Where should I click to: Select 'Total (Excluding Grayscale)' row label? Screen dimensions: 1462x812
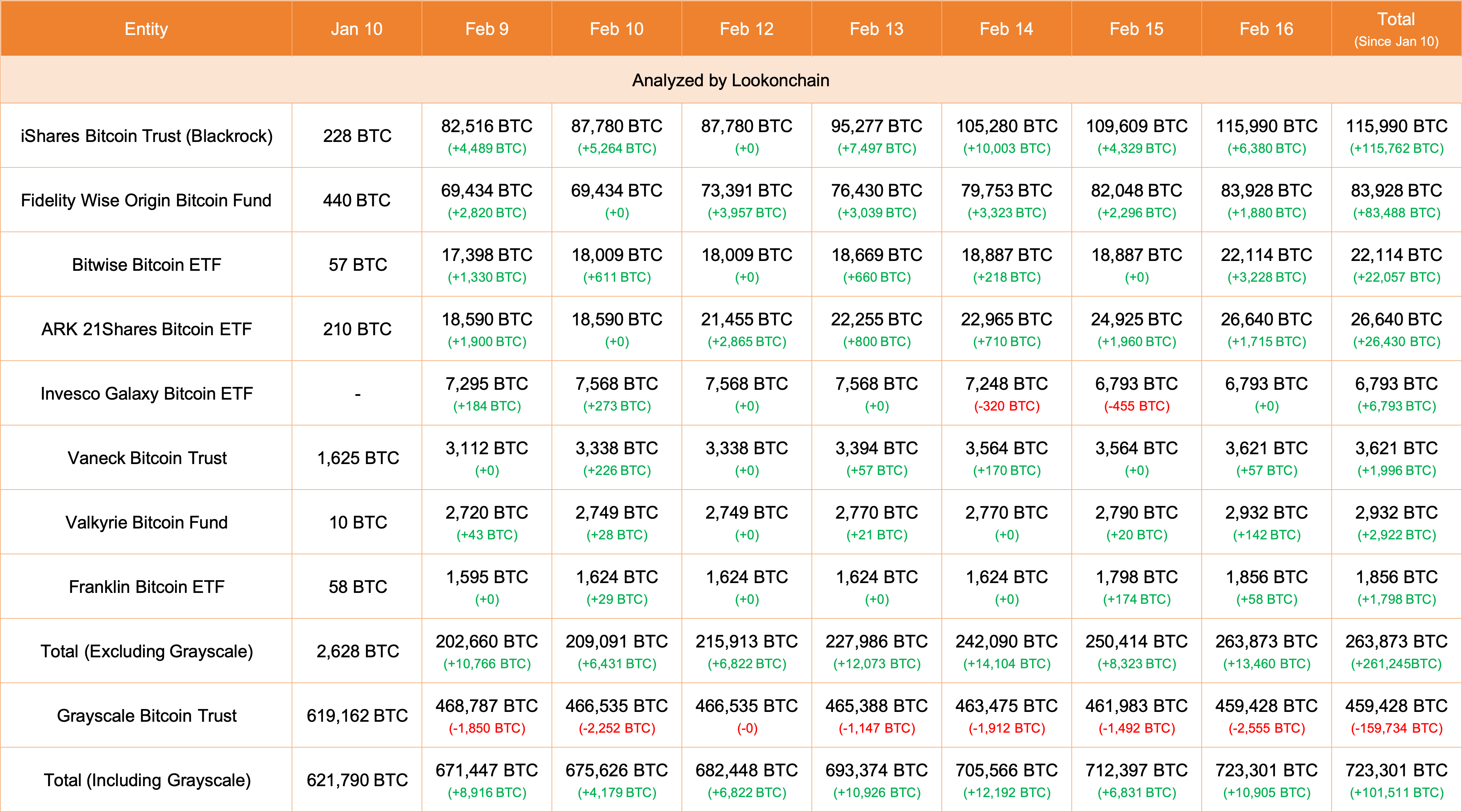[x=146, y=651]
